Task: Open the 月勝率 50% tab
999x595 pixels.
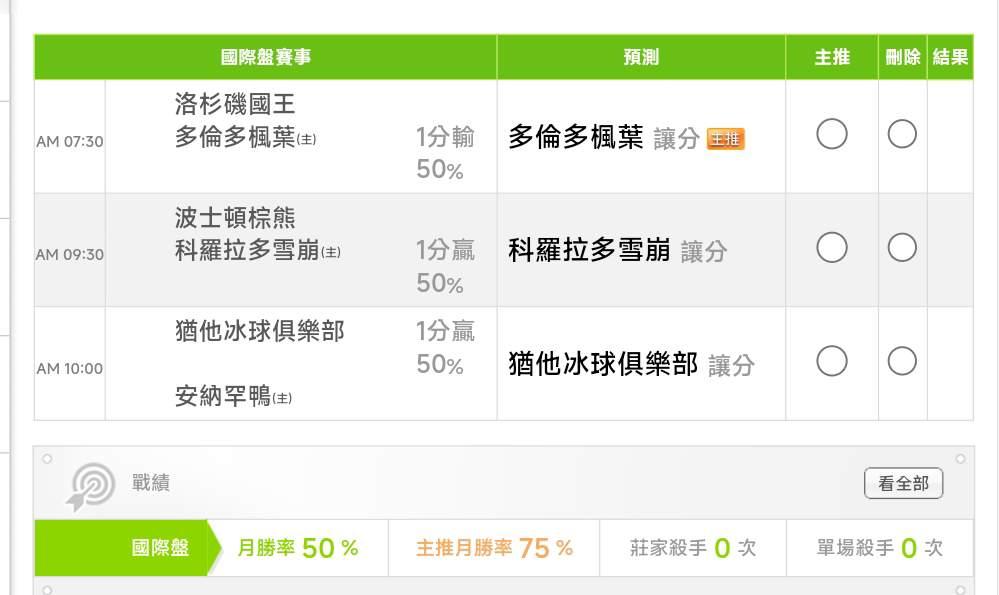Action: pyautogui.click(x=297, y=548)
